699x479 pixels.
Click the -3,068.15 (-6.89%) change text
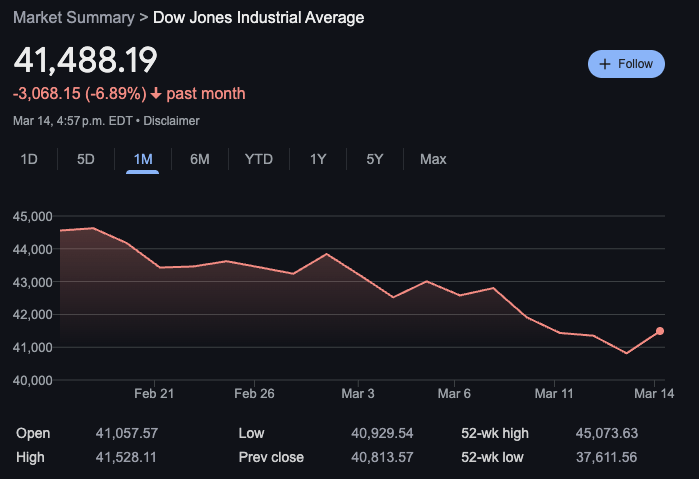[x=80, y=94]
